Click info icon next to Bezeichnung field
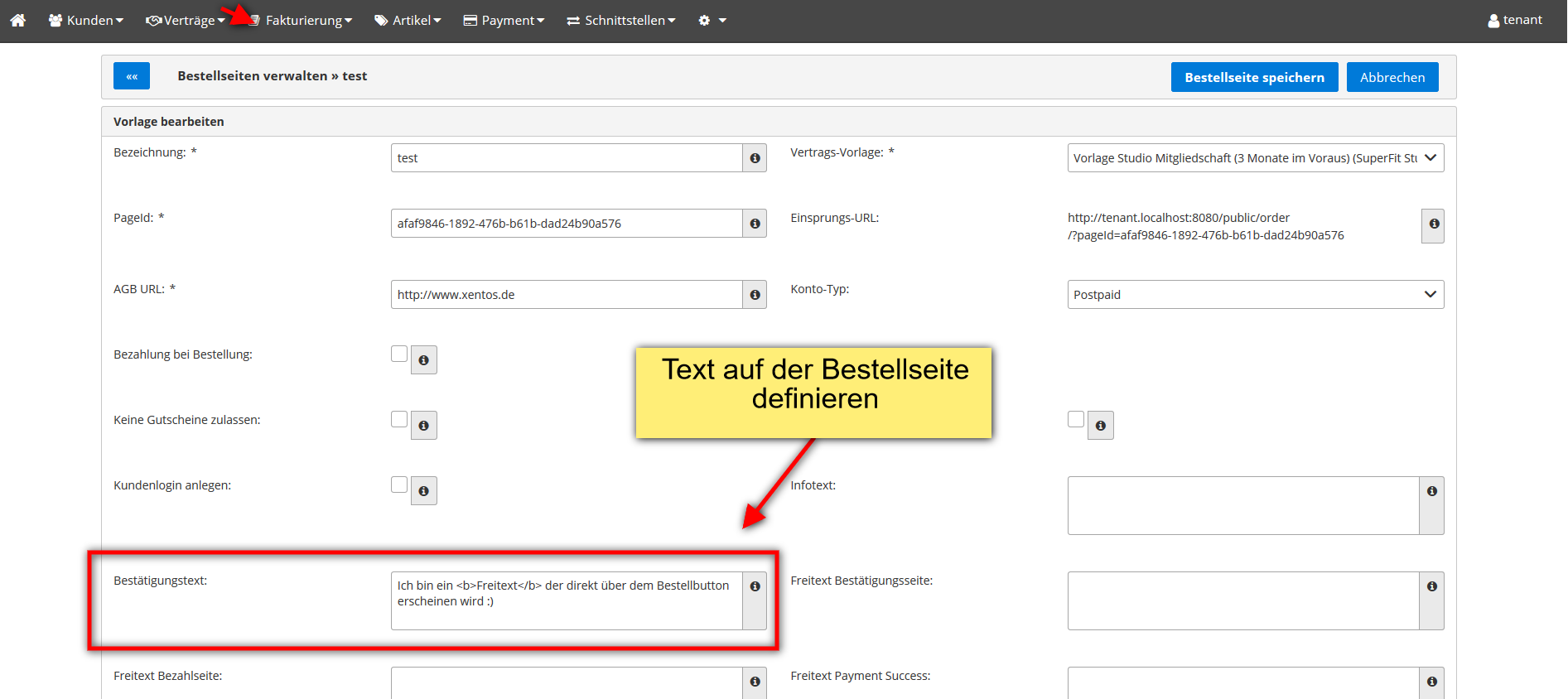This screenshot has height=699, width=1568. tap(755, 157)
